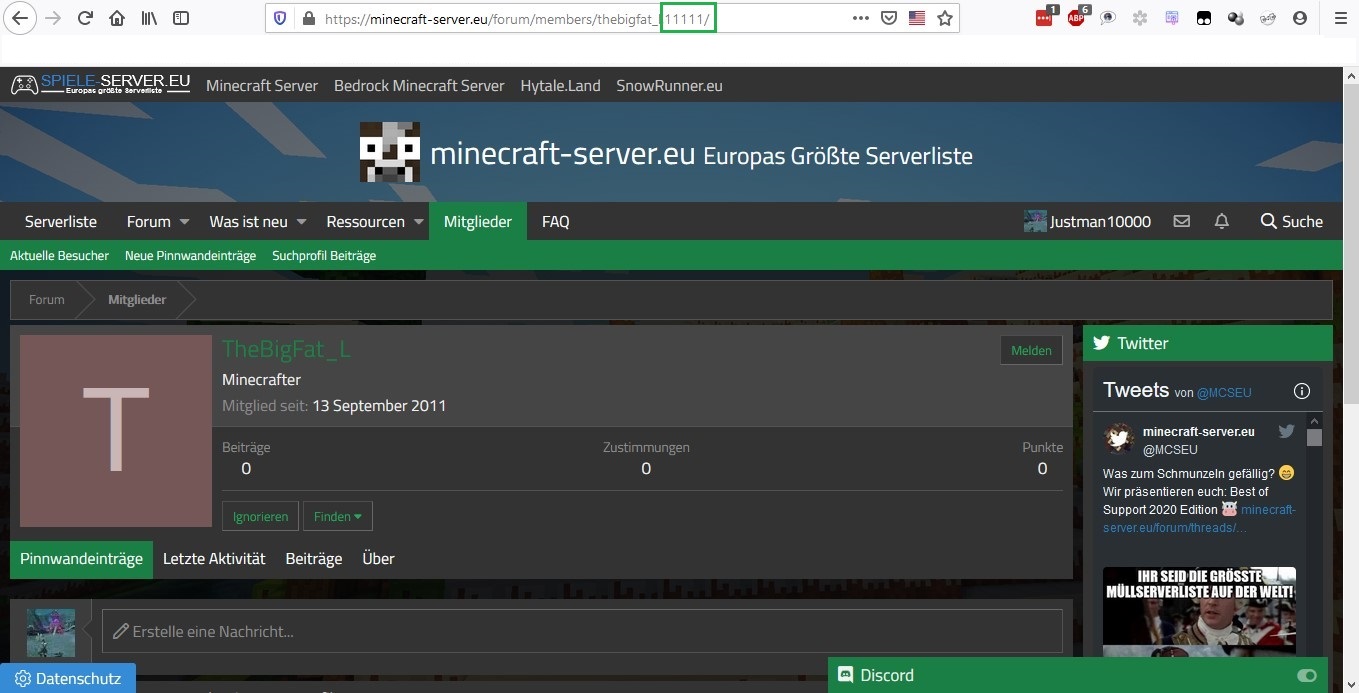Open Suche search in forum navbar
Viewport: 1359px width, 693px height.
click(x=1291, y=221)
